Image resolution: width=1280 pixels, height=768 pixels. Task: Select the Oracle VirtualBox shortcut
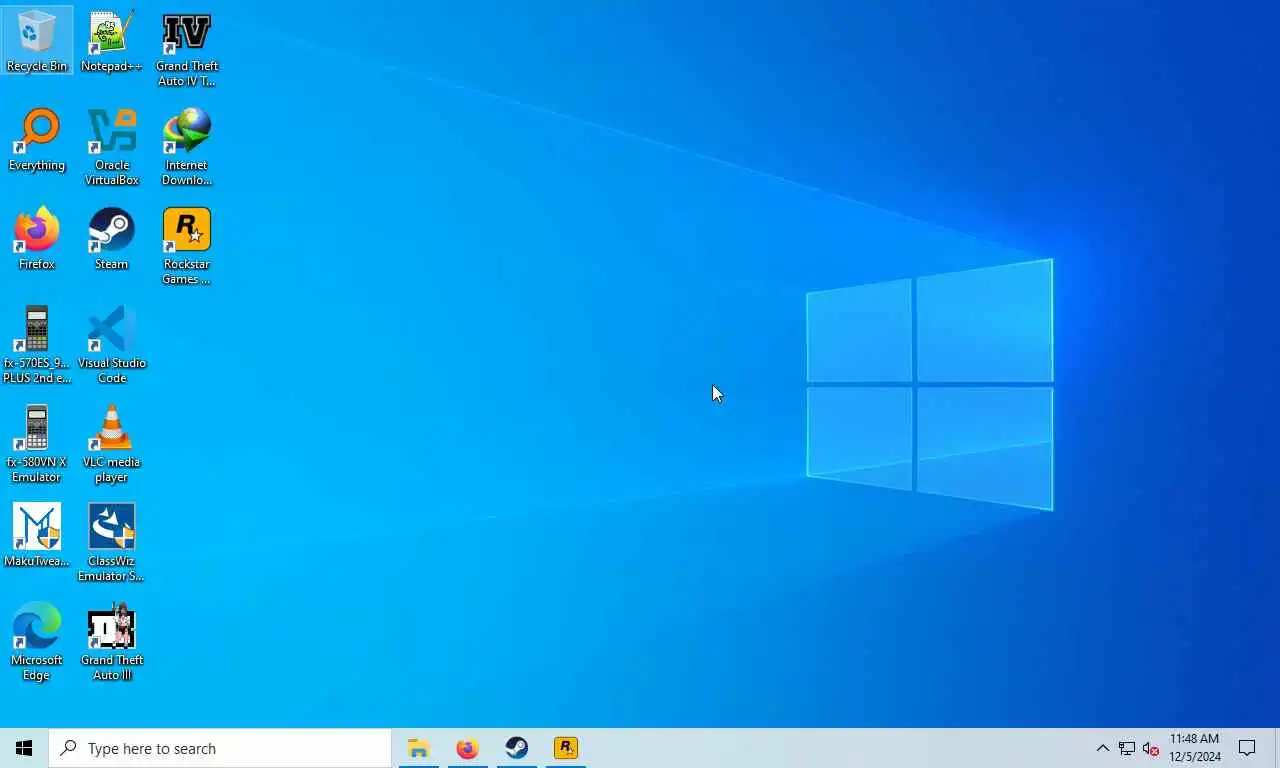tap(111, 147)
